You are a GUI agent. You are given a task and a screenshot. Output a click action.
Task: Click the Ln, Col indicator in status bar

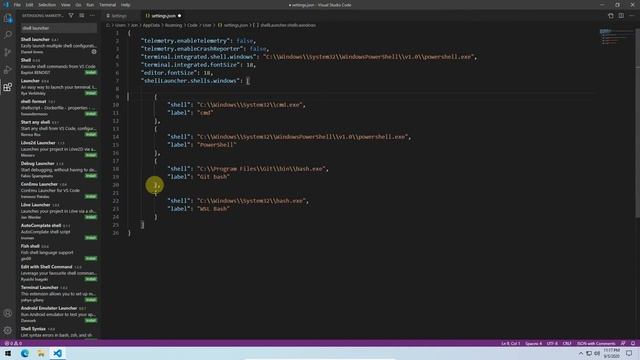click(x=510, y=343)
